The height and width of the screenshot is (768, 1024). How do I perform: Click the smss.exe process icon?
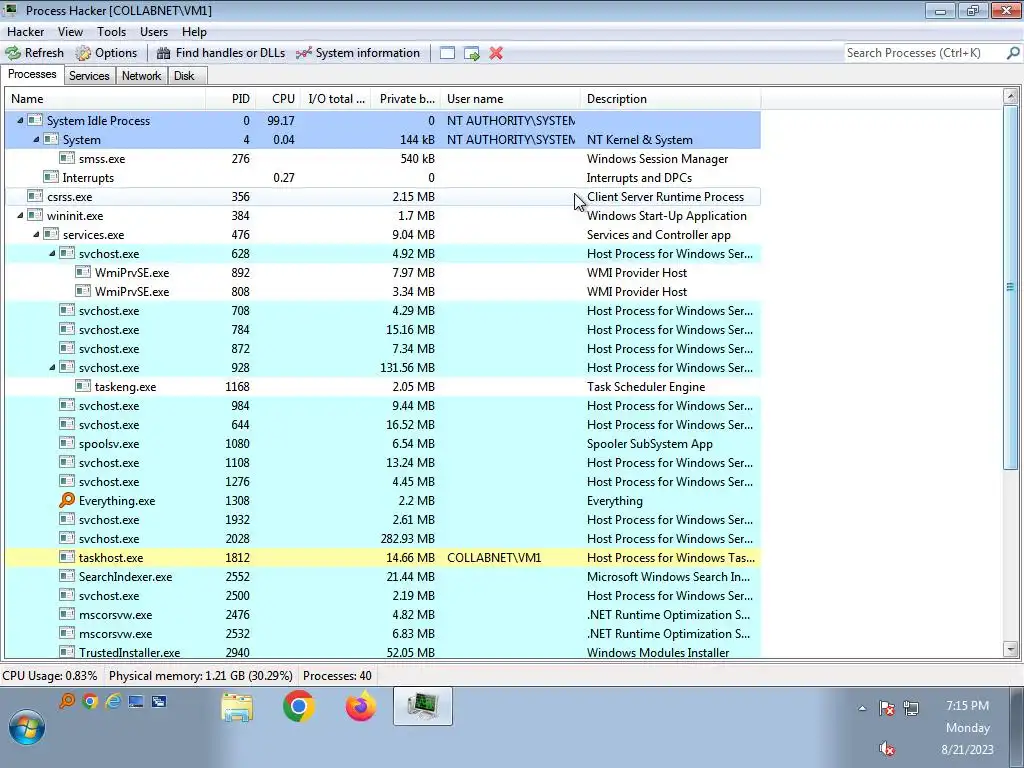pyautogui.click(x=67, y=158)
